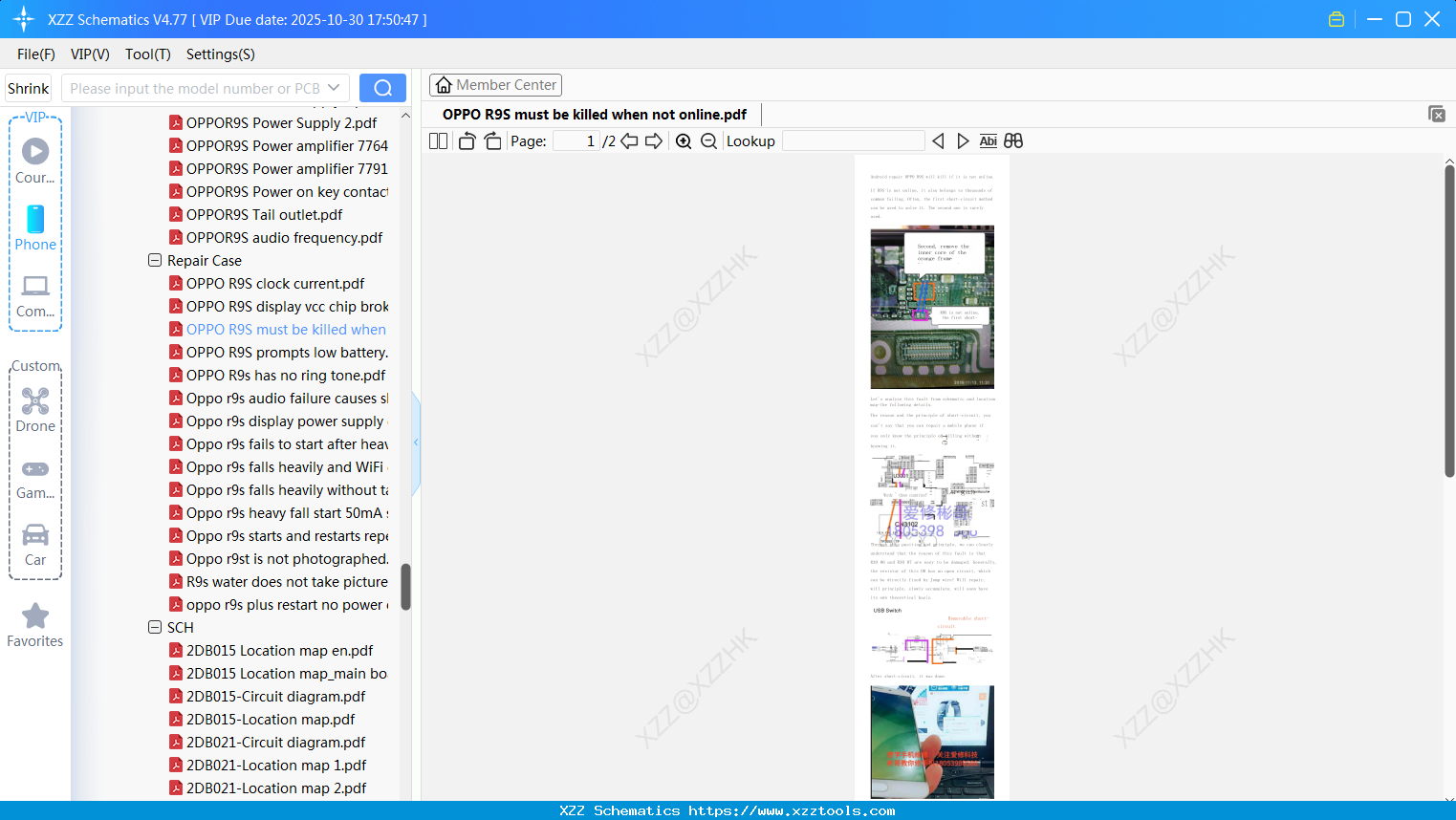Open OPPOR9S audio frequency.pdf
The height and width of the screenshot is (820, 1456).
pos(284,237)
